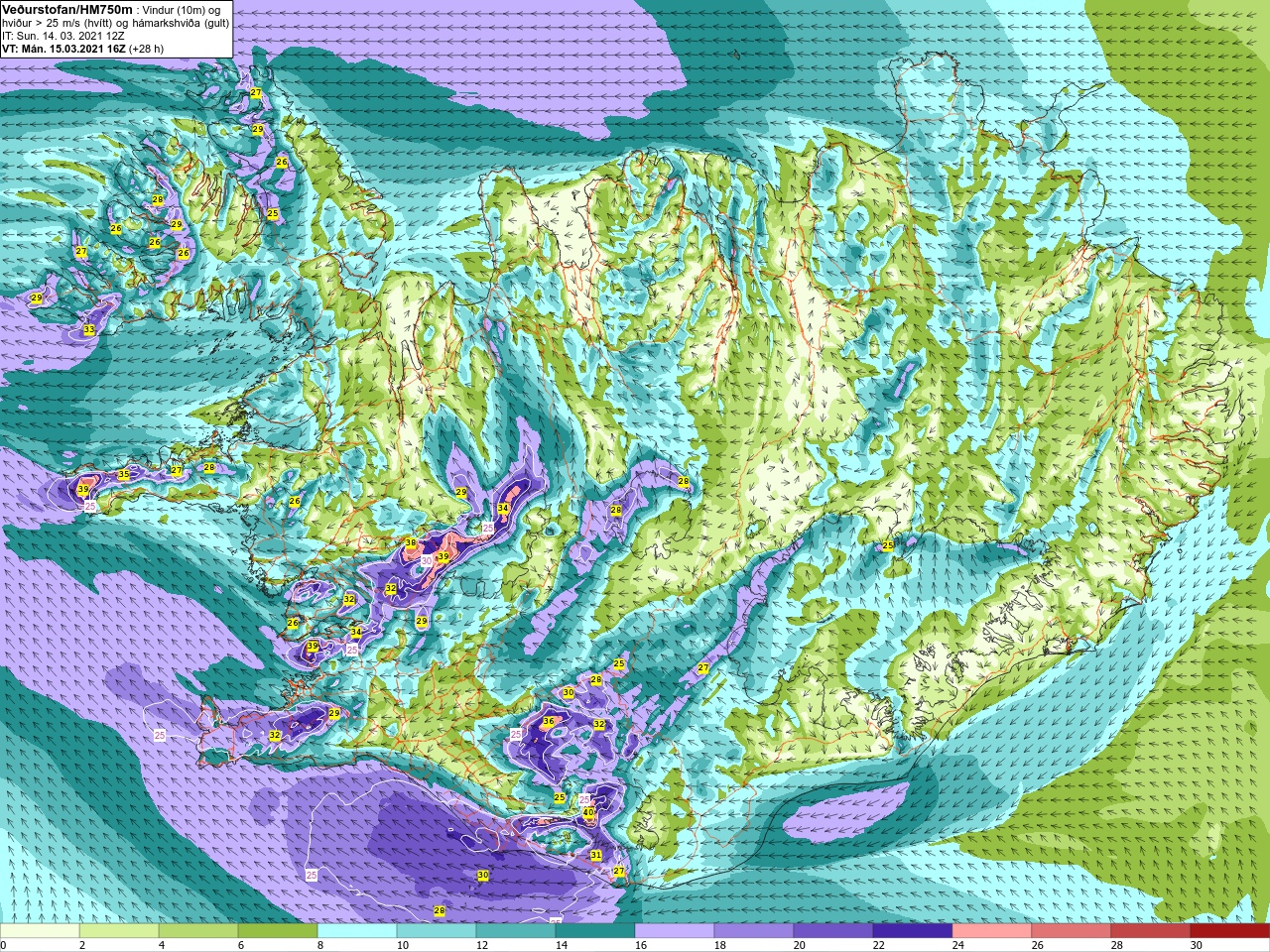Click the salmon 26–28 m/s legend swatch
The height and width of the screenshot is (952, 1270).
1072,931
